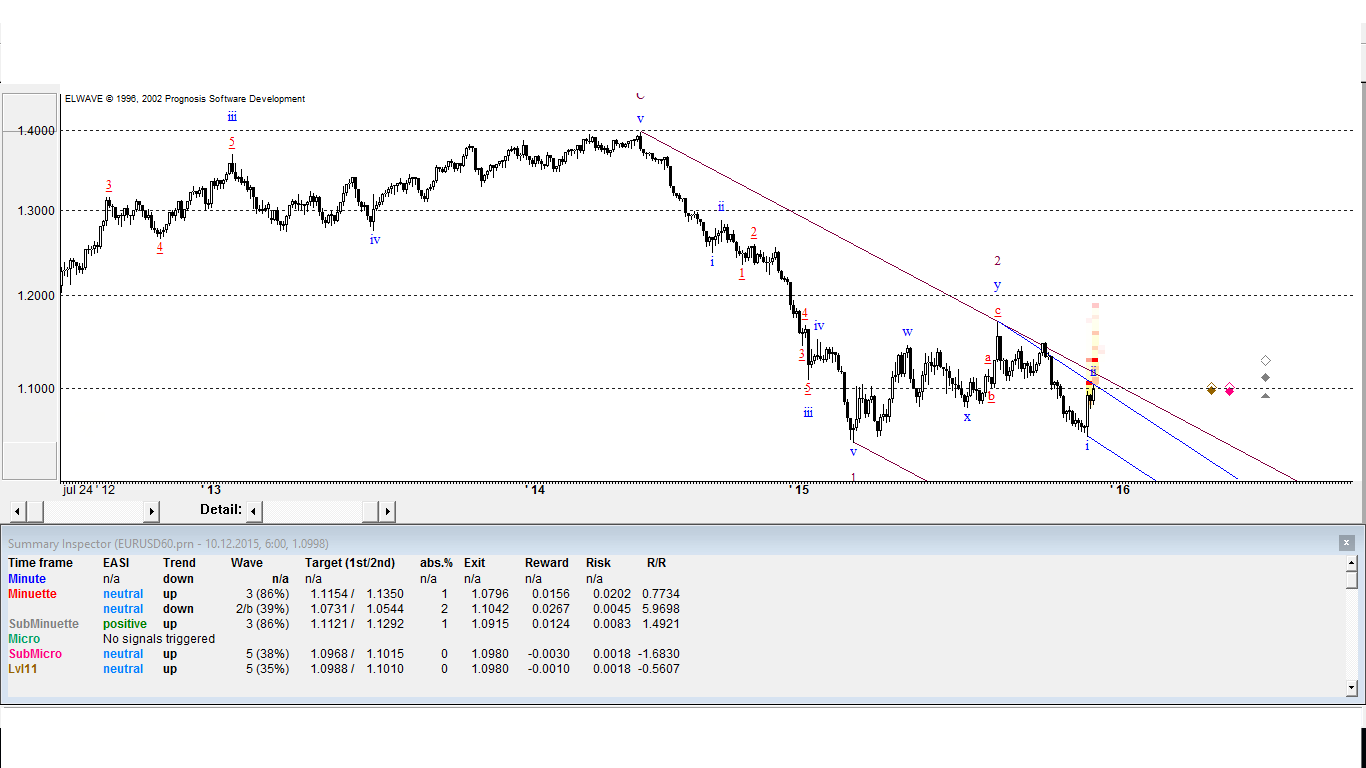The image size is (1366, 768).
Task: Click the '14 year label on time axis
Action: click(x=537, y=490)
